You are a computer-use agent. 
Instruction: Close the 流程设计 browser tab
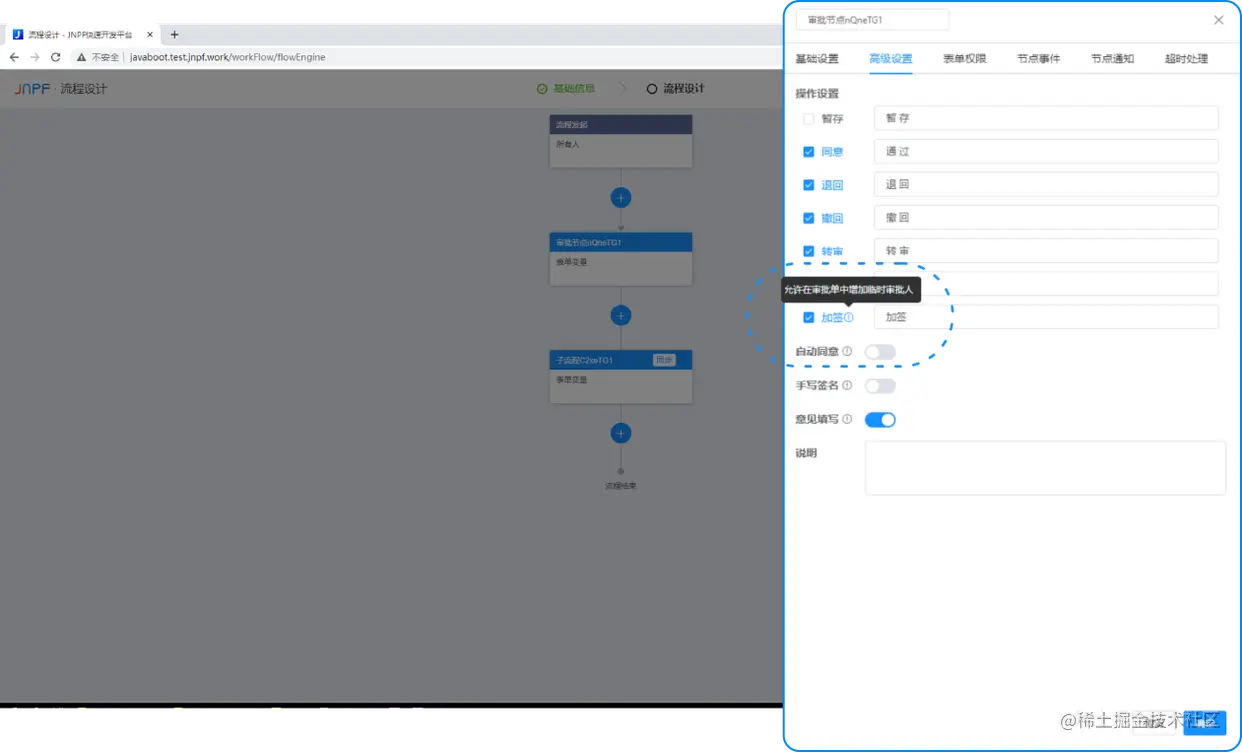(150, 34)
